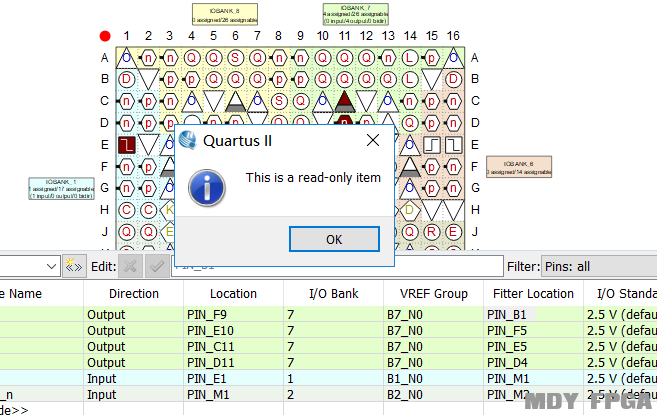Open the Filter 'Pins: all' dropdown
Viewport: 657px width, 415px height.
(x=598, y=267)
